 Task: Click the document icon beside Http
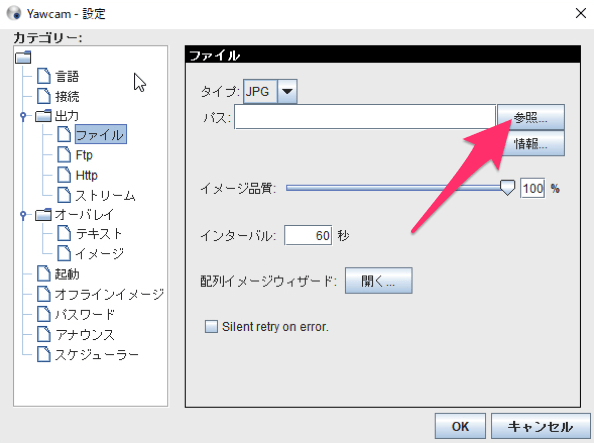(64, 175)
